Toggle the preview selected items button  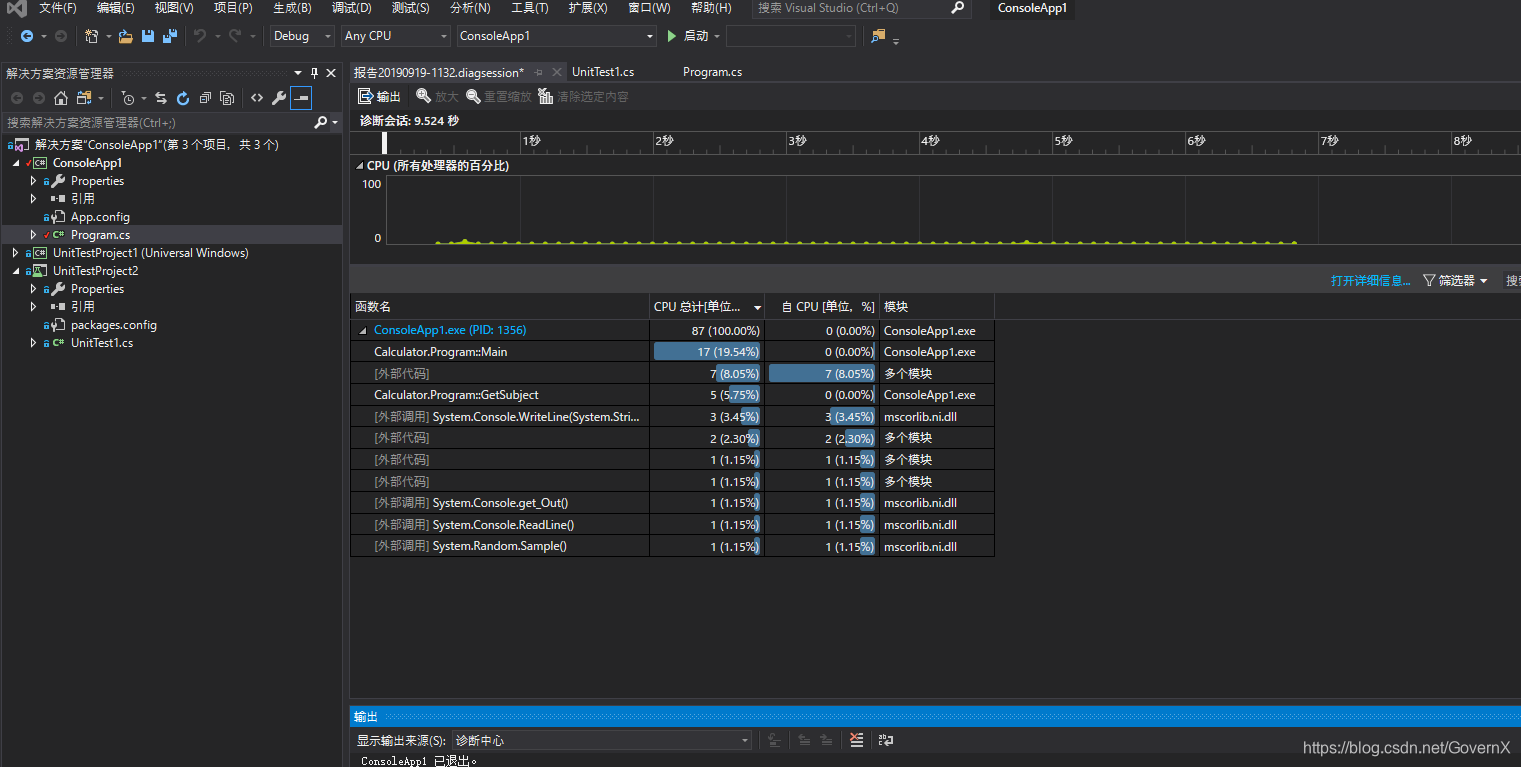[301, 98]
